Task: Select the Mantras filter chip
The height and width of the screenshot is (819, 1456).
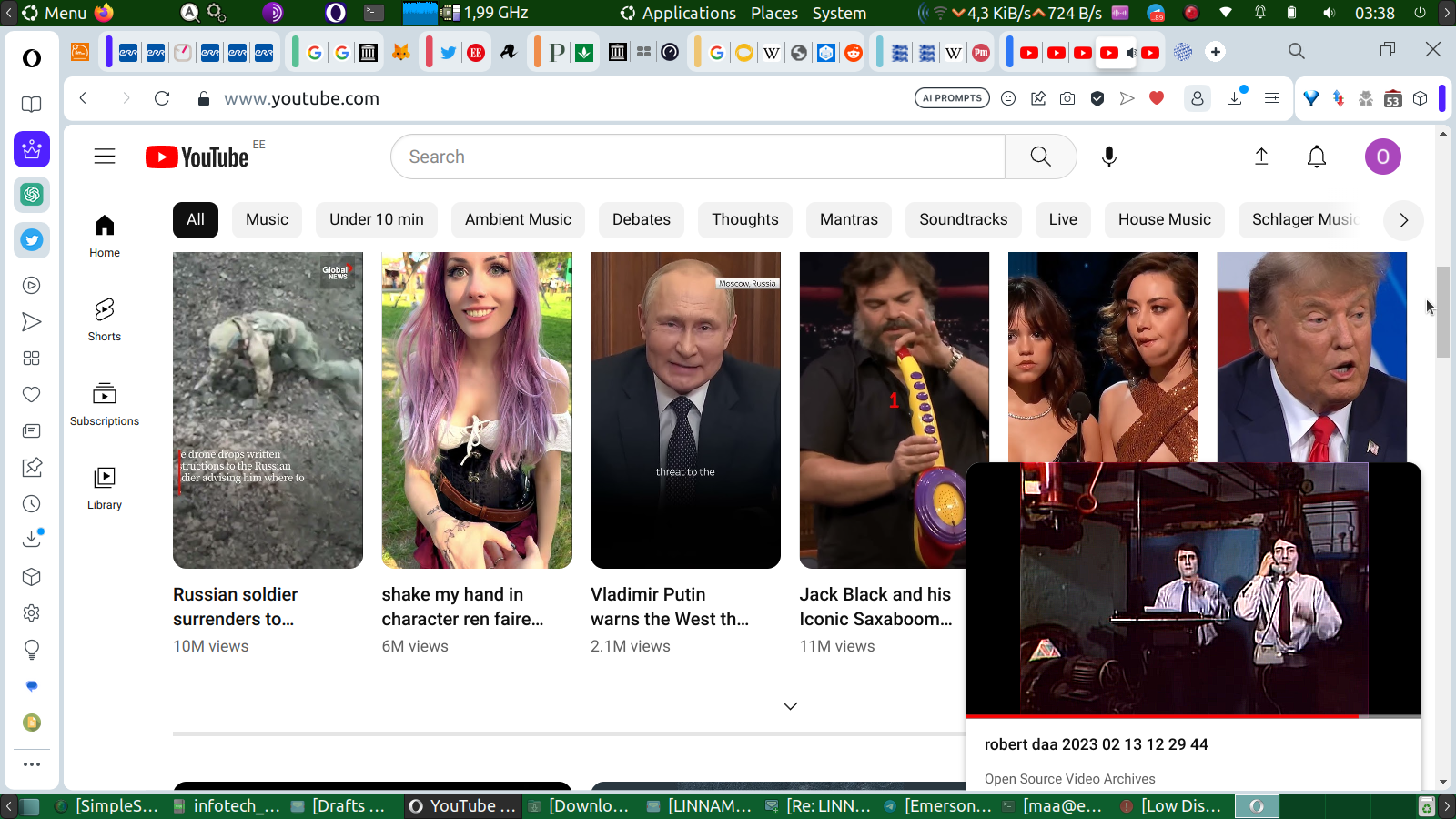Action: click(x=849, y=220)
